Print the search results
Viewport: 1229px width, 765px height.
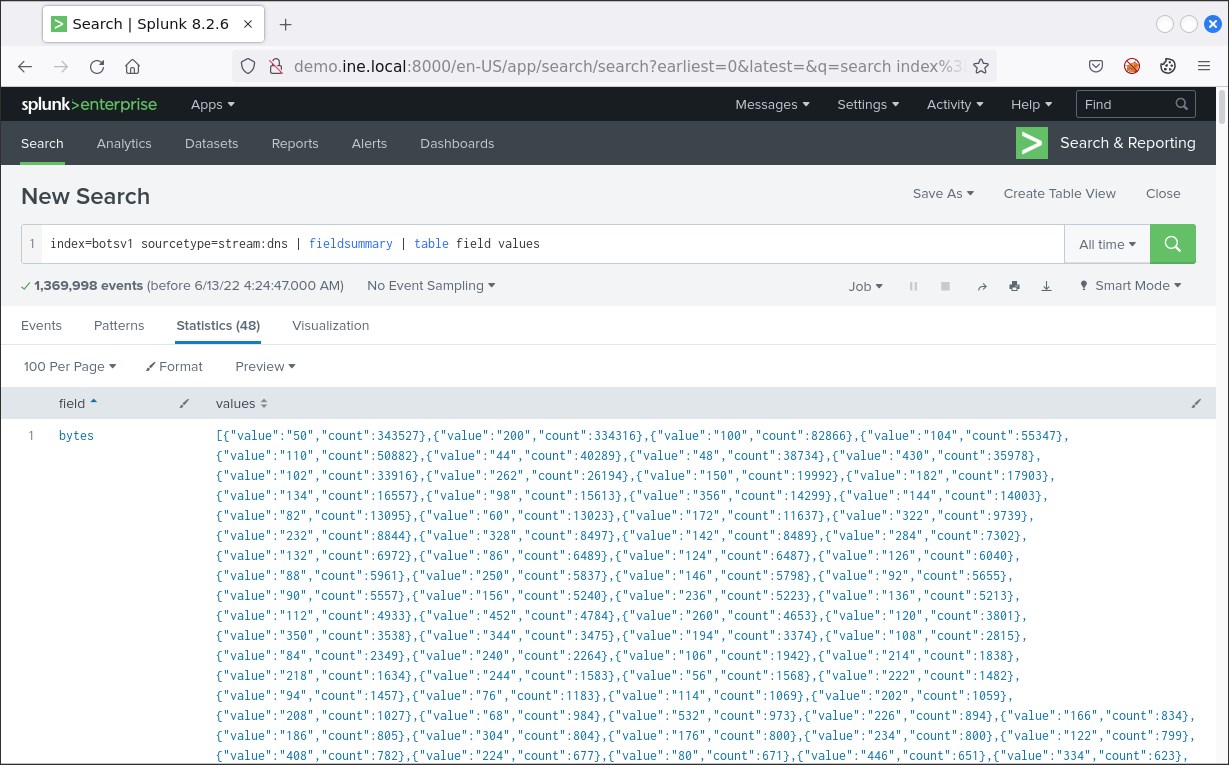pyautogui.click(x=1014, y=286)
